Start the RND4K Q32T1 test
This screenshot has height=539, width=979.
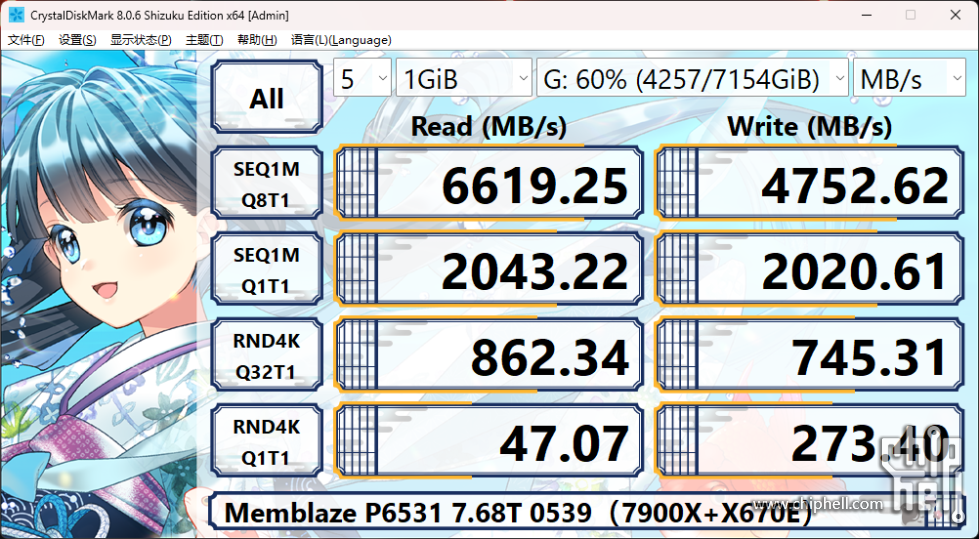(x=267, y=356)
